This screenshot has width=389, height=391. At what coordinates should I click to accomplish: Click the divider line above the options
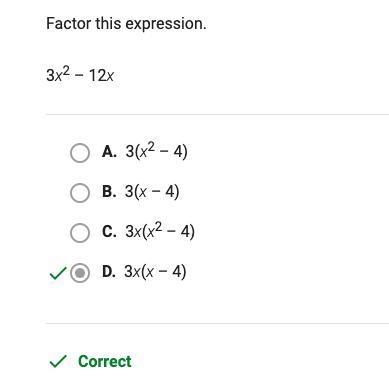(217, 114)
